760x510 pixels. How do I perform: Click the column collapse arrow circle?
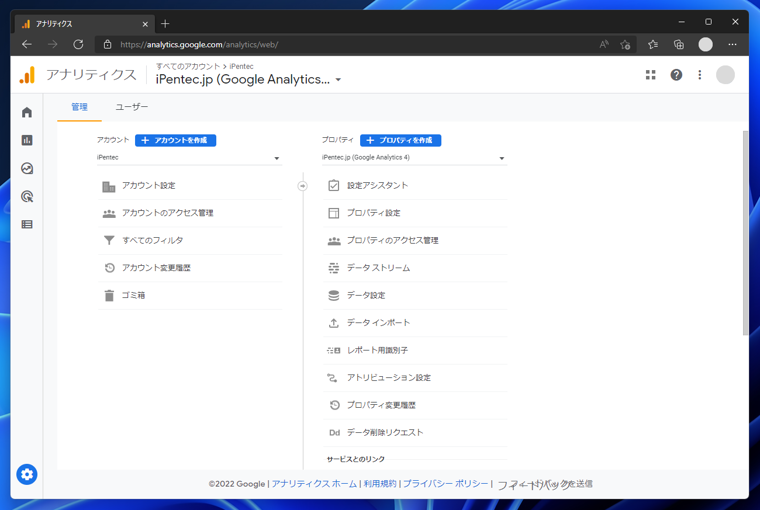[302, 186]
